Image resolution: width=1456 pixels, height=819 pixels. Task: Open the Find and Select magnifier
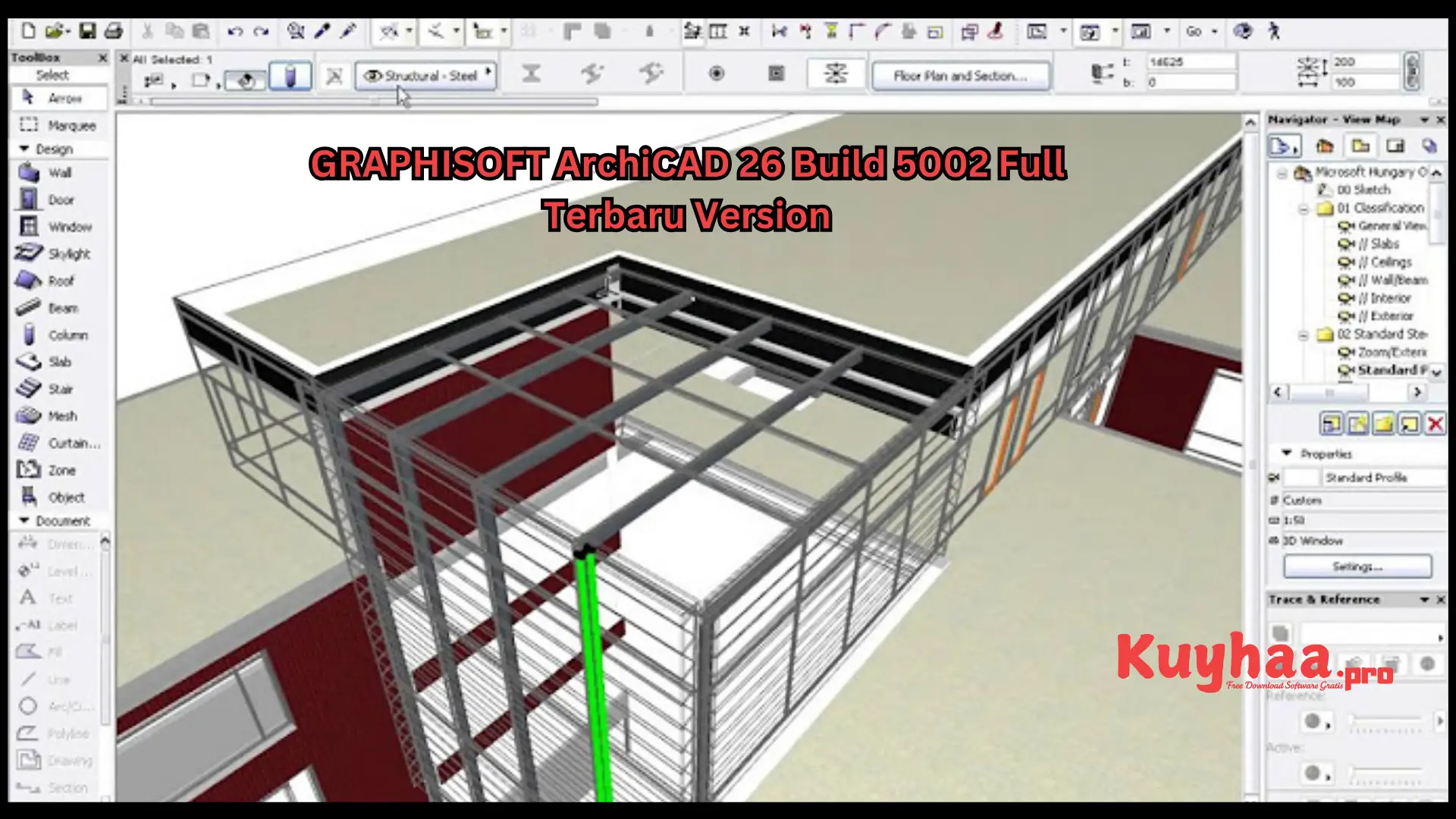(296, 31)
